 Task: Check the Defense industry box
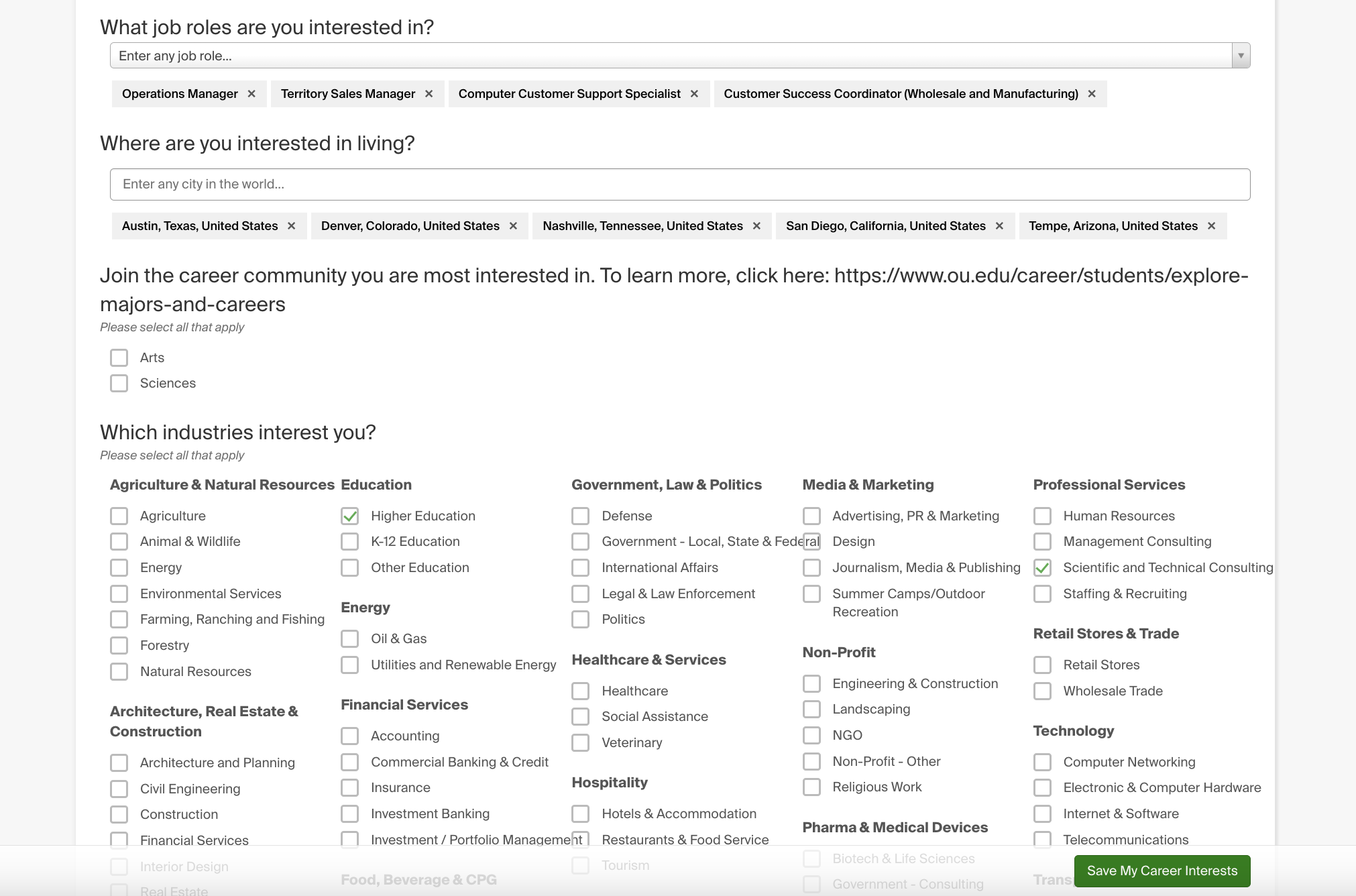point(581,516)
